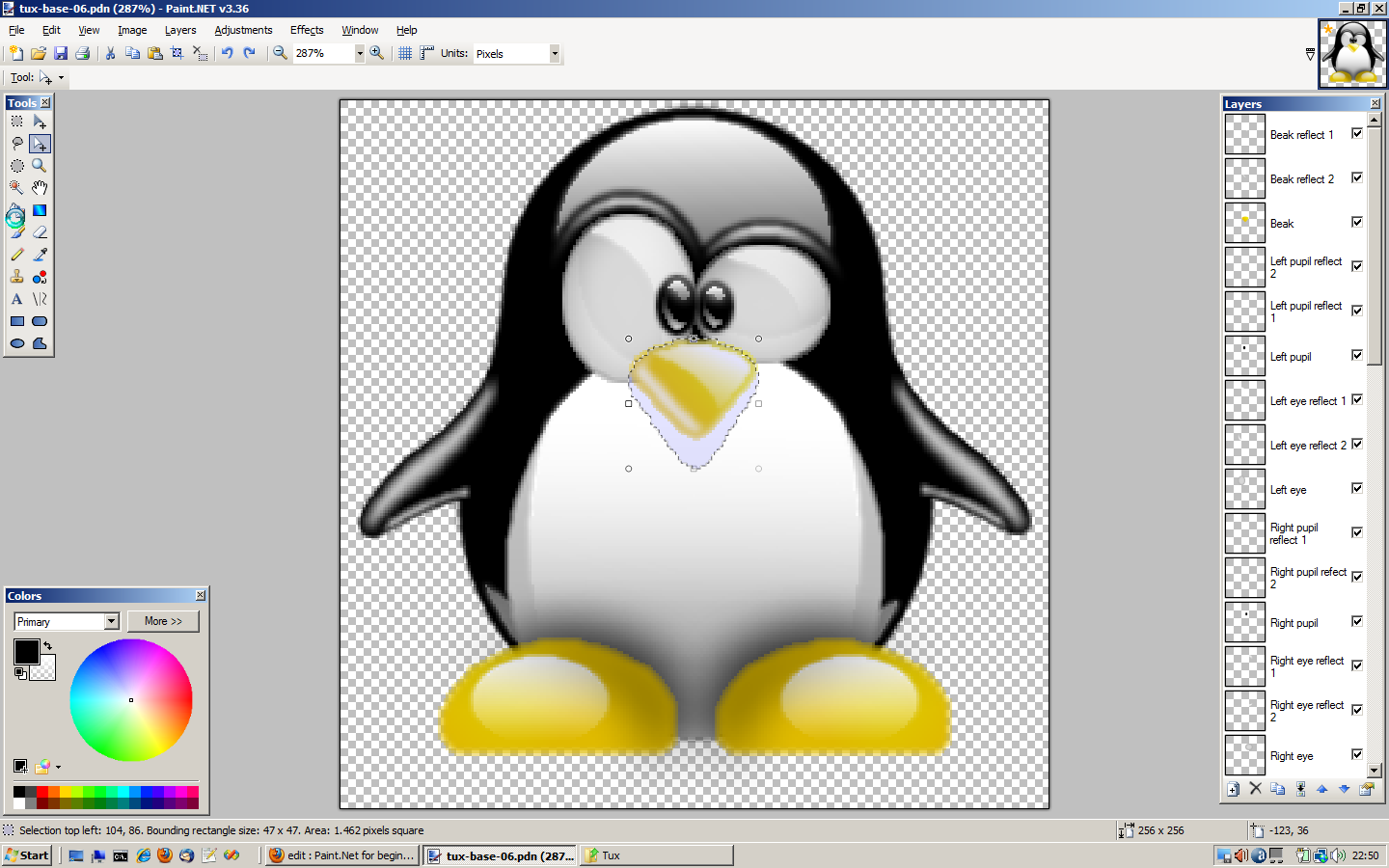Open the Edit menu
This screenshot has width=1389, height=868.
pos(51,30)
